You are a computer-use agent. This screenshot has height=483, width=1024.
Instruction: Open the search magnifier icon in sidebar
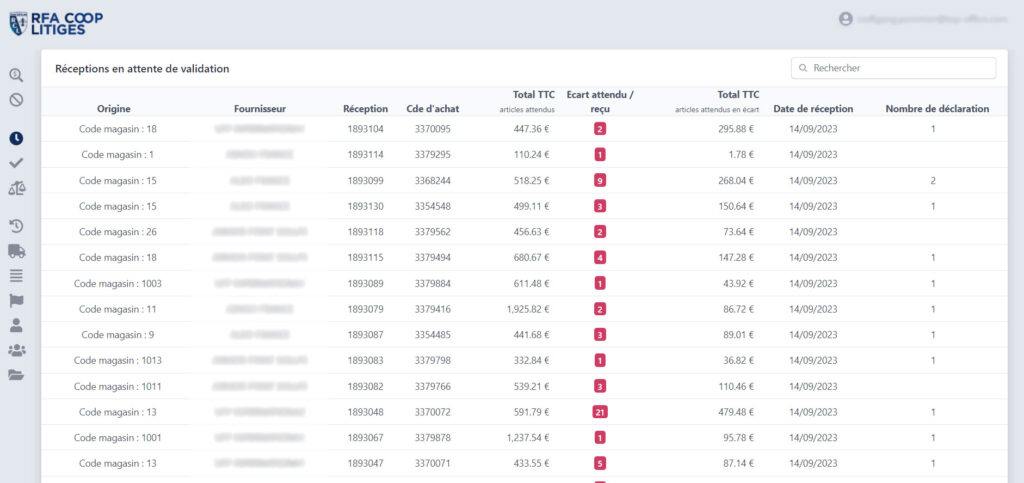tap(16, 75)
